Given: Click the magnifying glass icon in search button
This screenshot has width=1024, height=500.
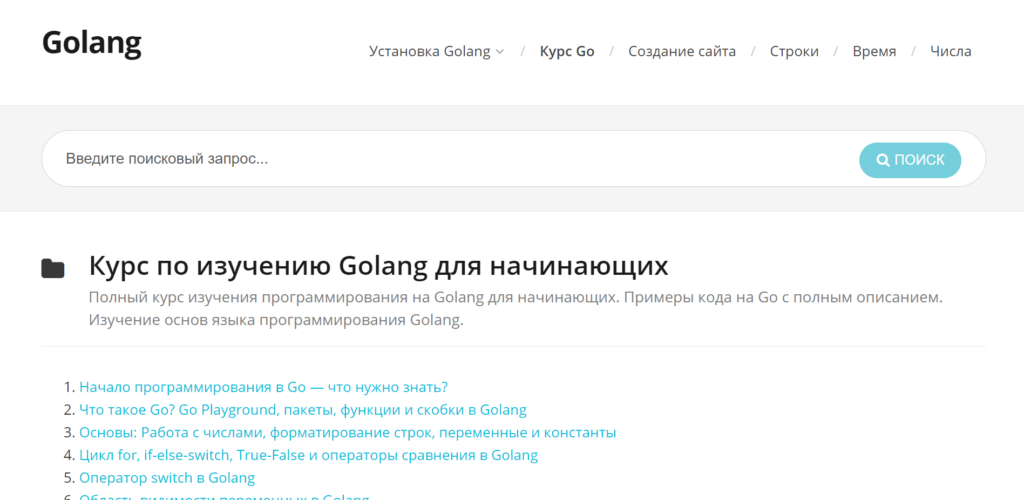Looking at the screenshot, I should [x=883, y=160].
